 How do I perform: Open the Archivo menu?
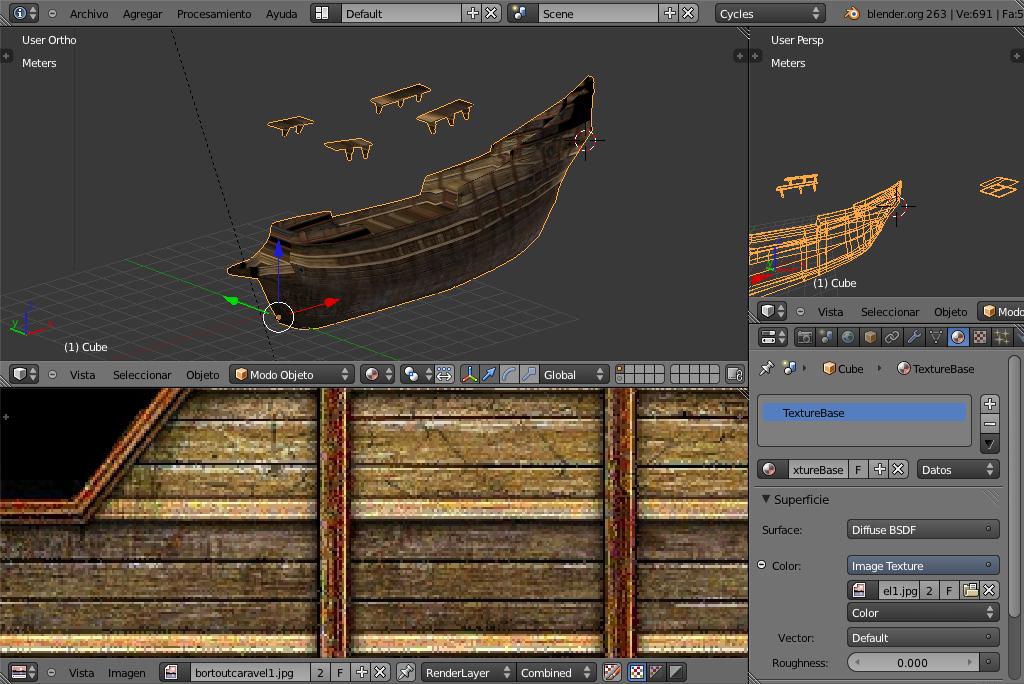pos(88,13)
